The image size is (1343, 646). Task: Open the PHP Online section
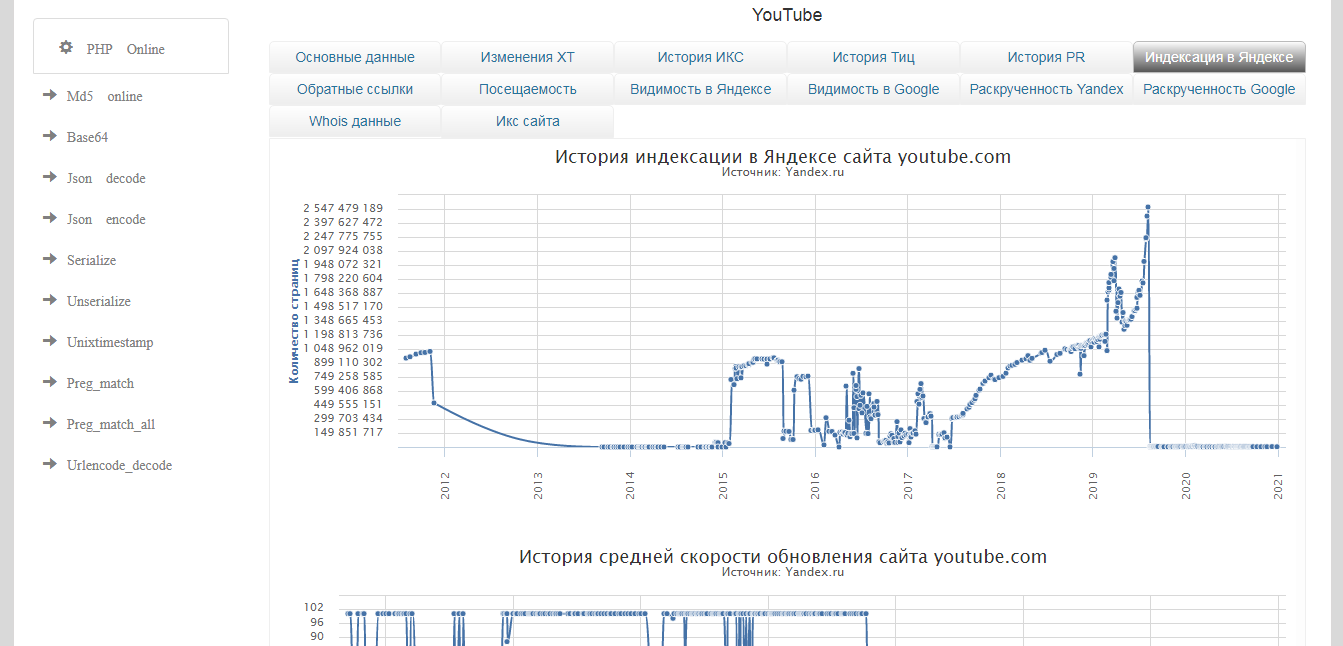point(125,49)
